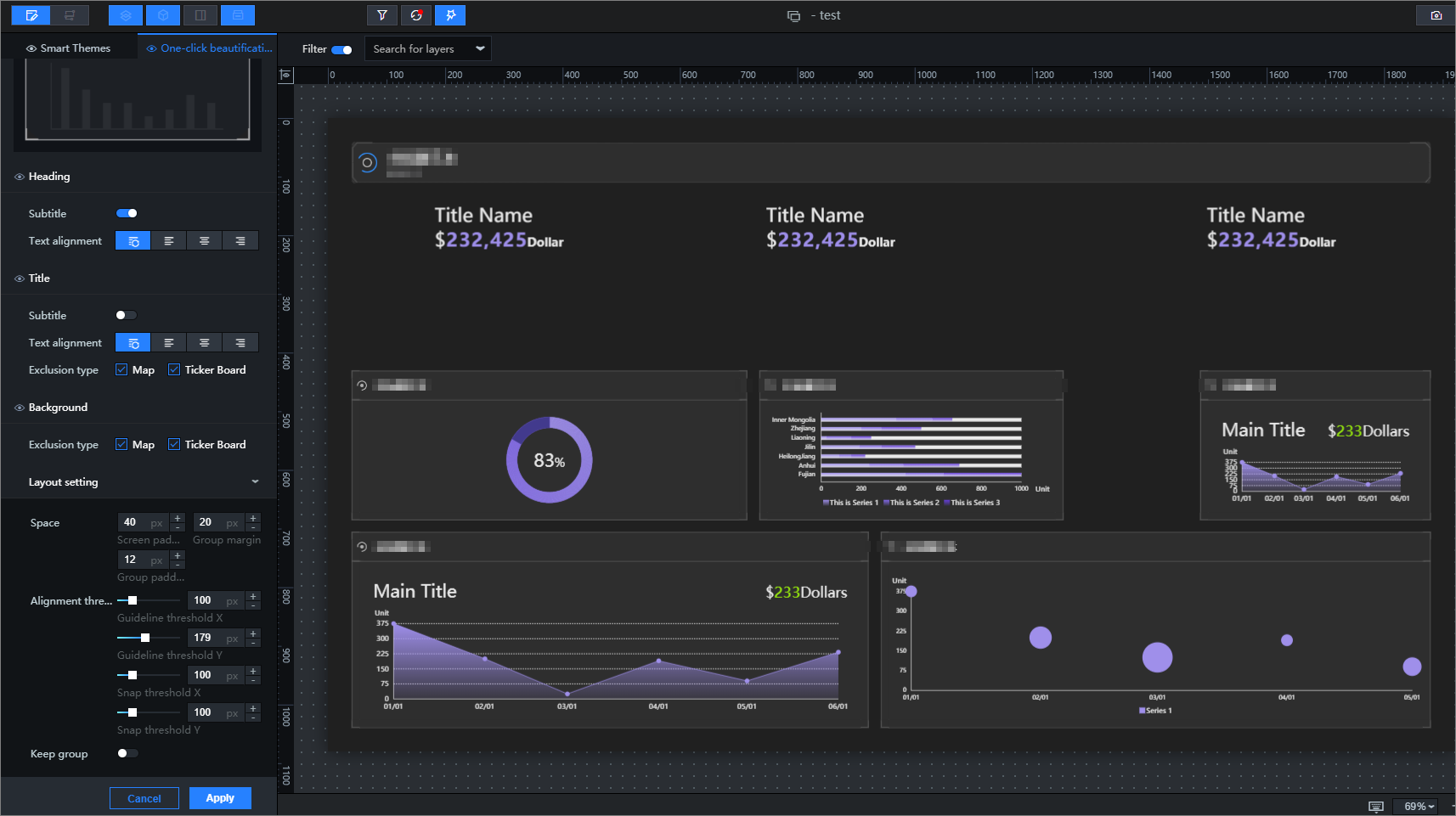
Task: Select the horizontal bar chart with provinces
Action: coord(911,460)
